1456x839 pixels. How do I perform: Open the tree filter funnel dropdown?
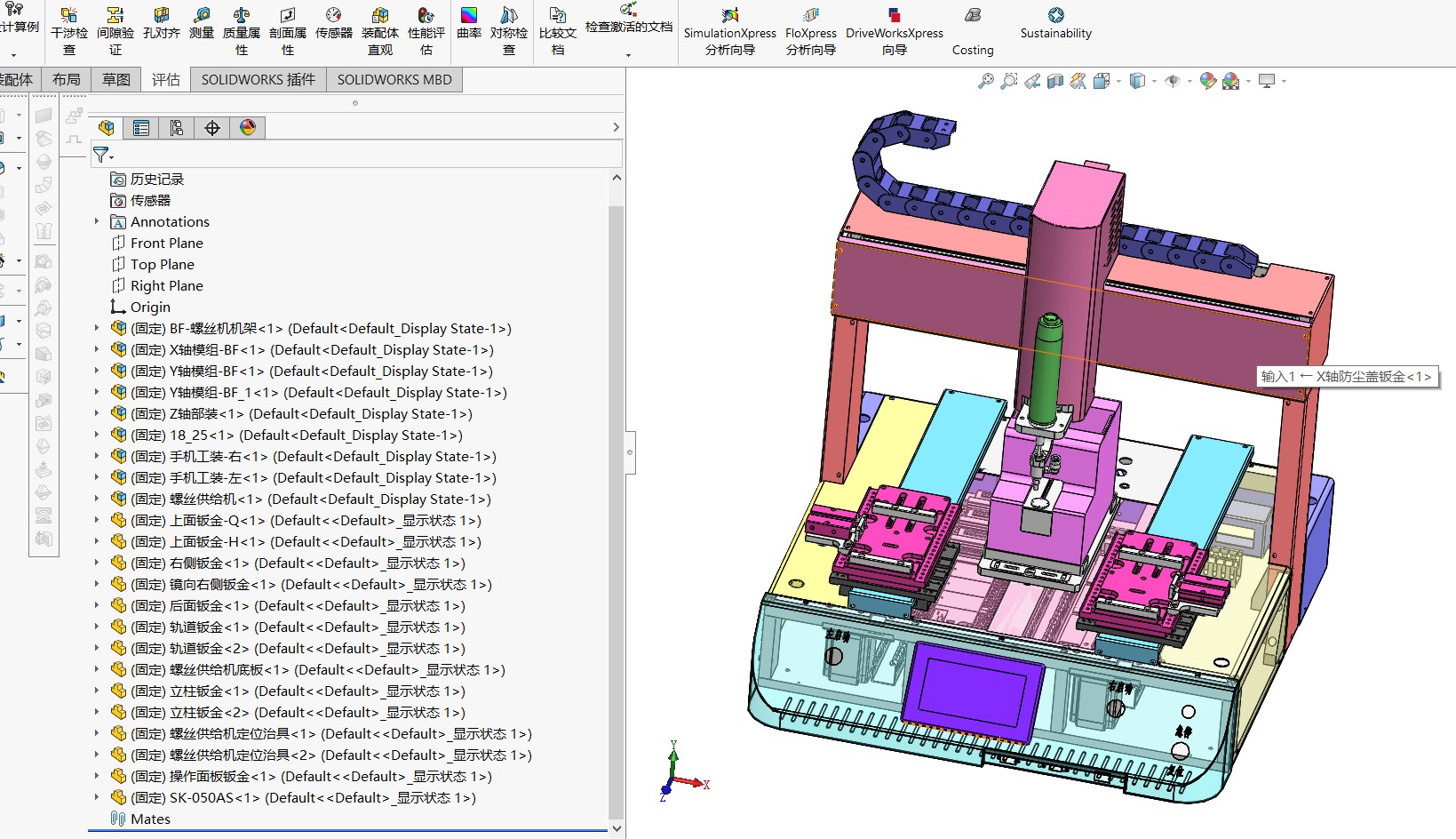tap(103, 155)
